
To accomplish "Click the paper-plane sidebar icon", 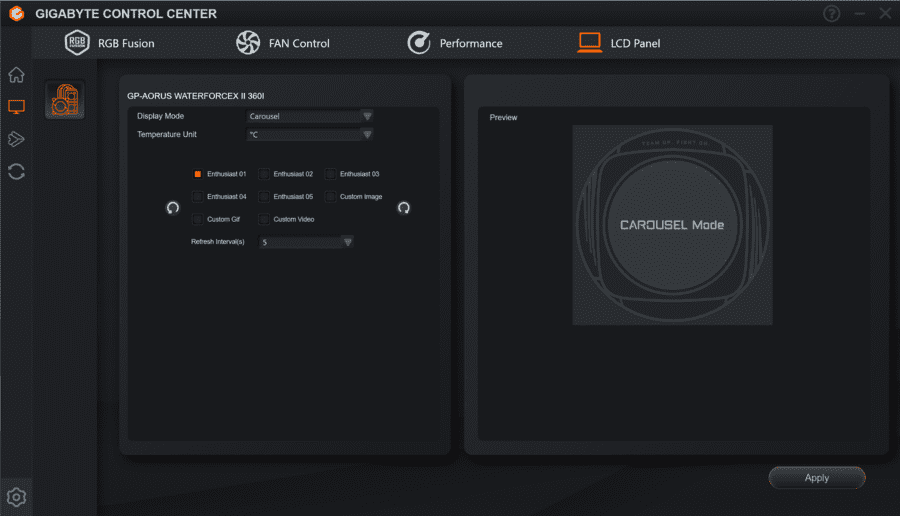I will pyautogui.click(x=16, y=139).
